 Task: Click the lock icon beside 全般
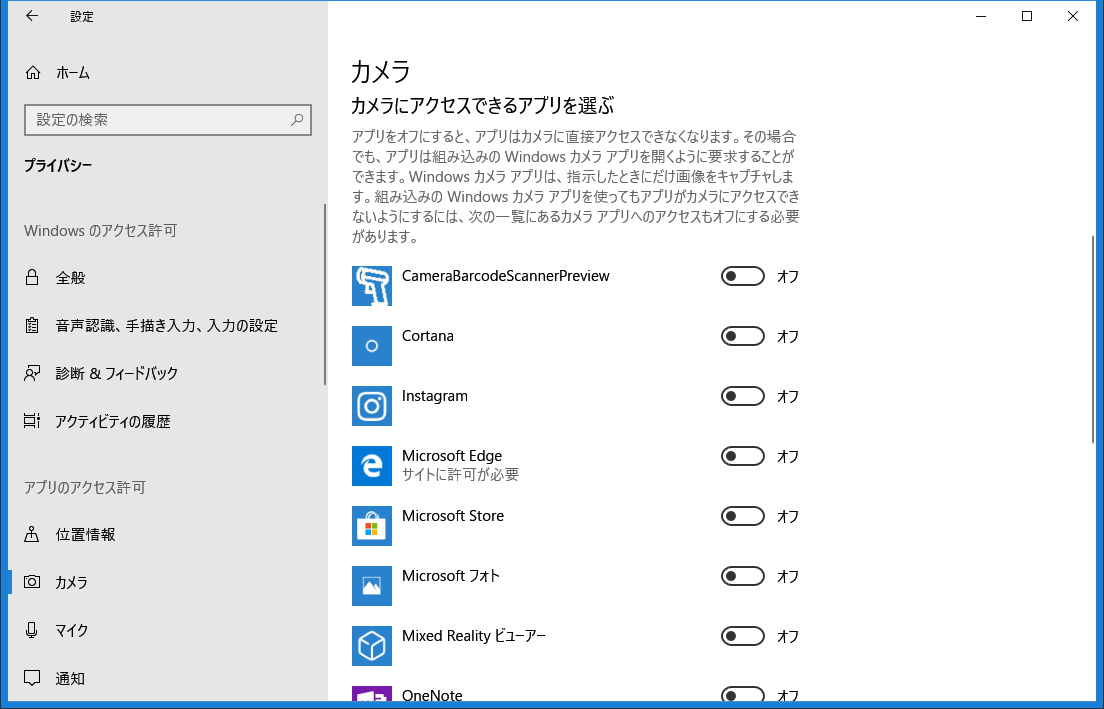[x=32, y=277]
